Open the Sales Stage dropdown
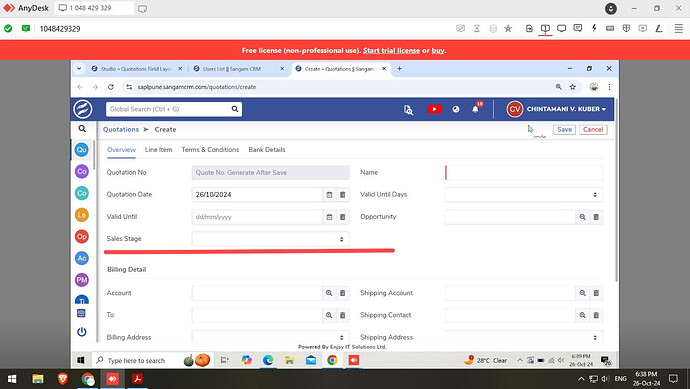Viewport: 690px width, 389px height. (x=270, y=239)
